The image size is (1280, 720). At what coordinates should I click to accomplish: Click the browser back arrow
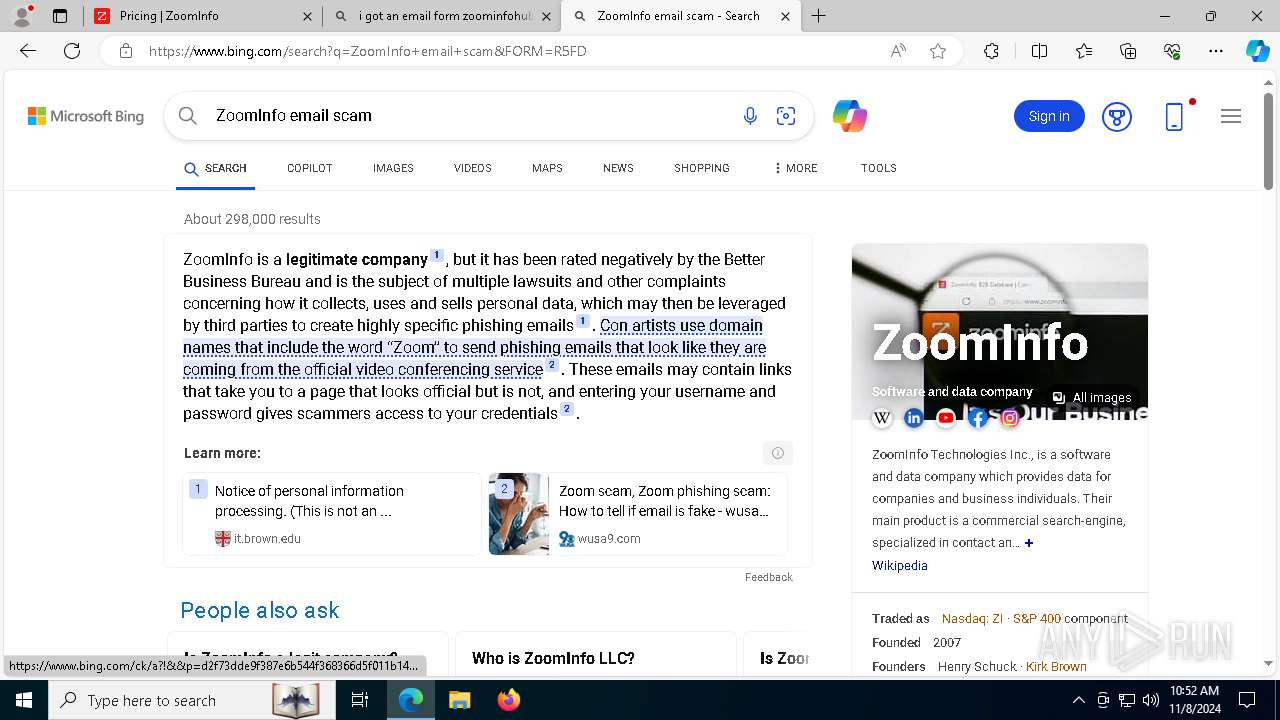pos(28,51)
